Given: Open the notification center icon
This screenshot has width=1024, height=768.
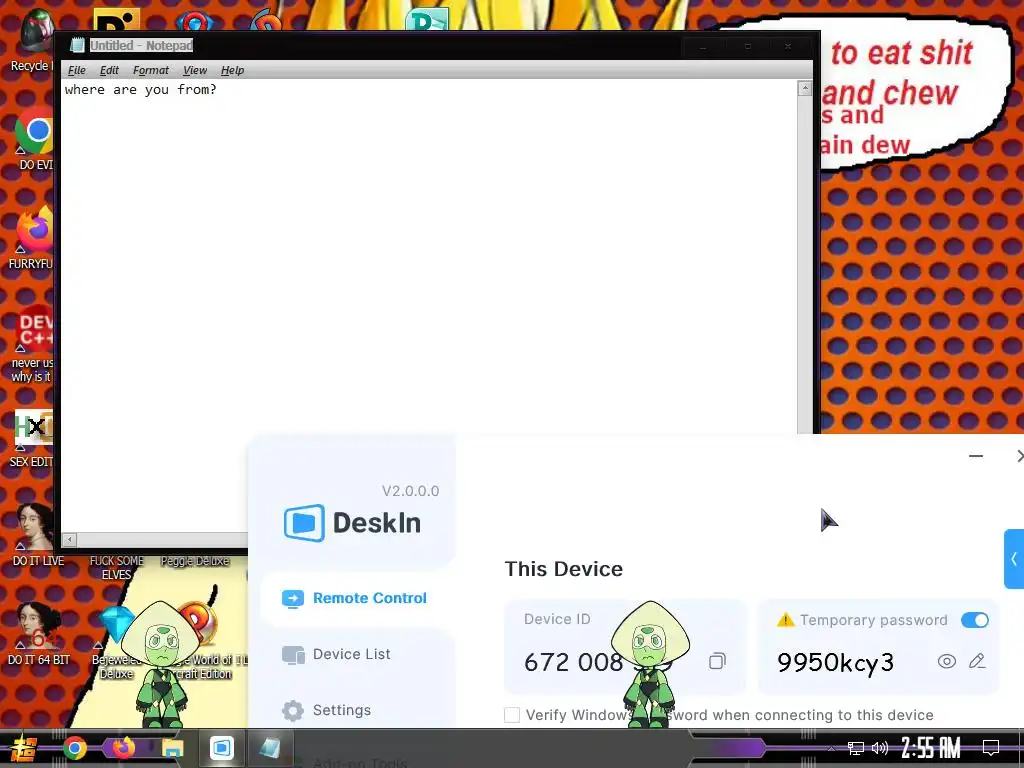Looking at the screenshot, I should 991,748.
